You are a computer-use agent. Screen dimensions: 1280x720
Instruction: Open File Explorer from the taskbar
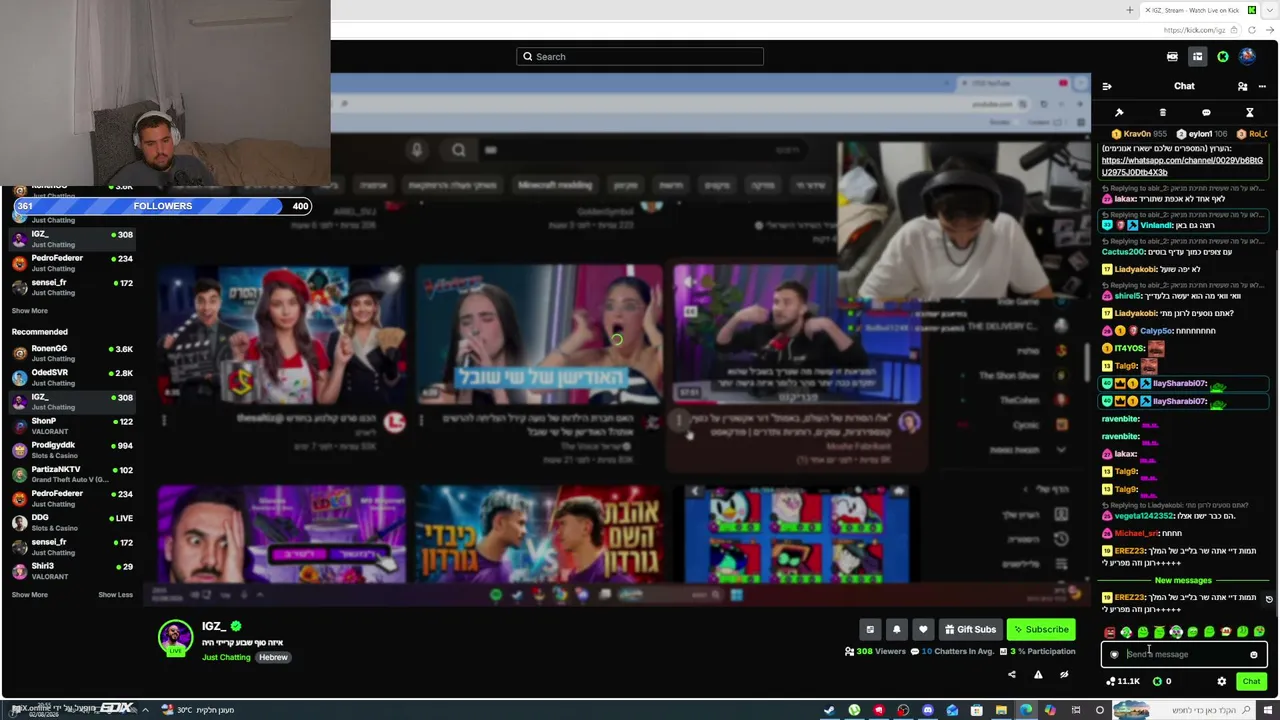pyautogui.click(x=1001, y=710)
